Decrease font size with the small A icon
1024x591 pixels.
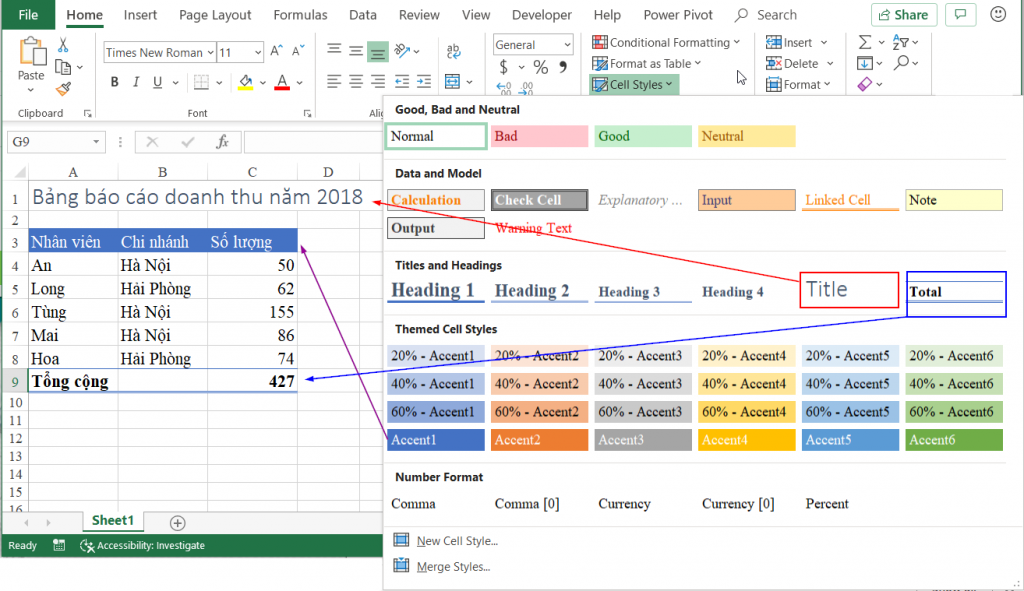click(298, 52)
